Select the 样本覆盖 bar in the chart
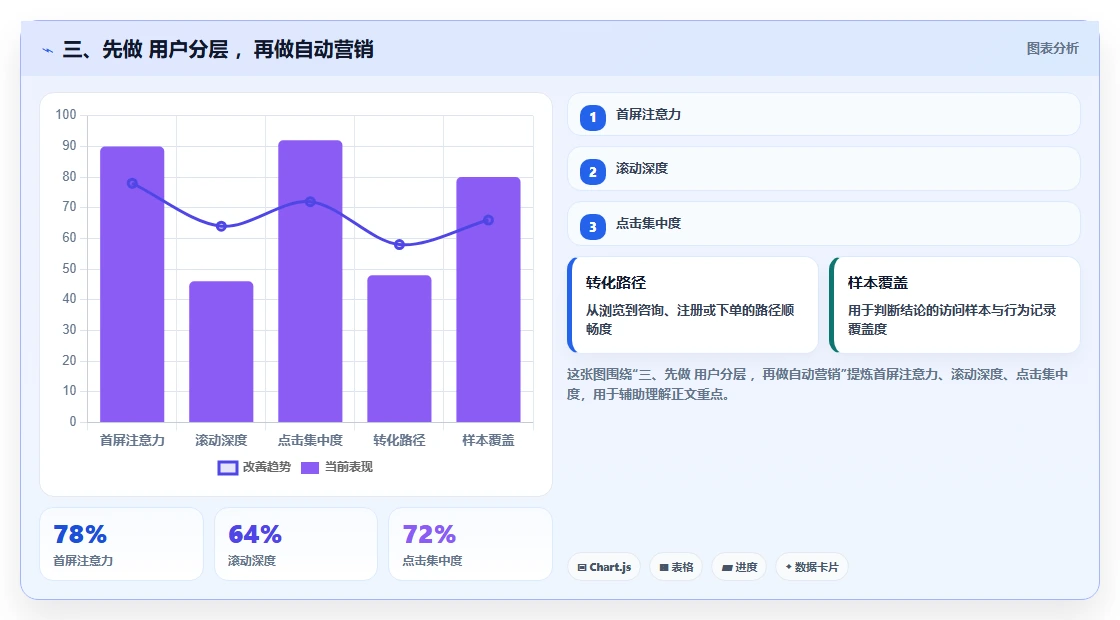Viewport: 1120px width, 620px height. pos(489,299)
